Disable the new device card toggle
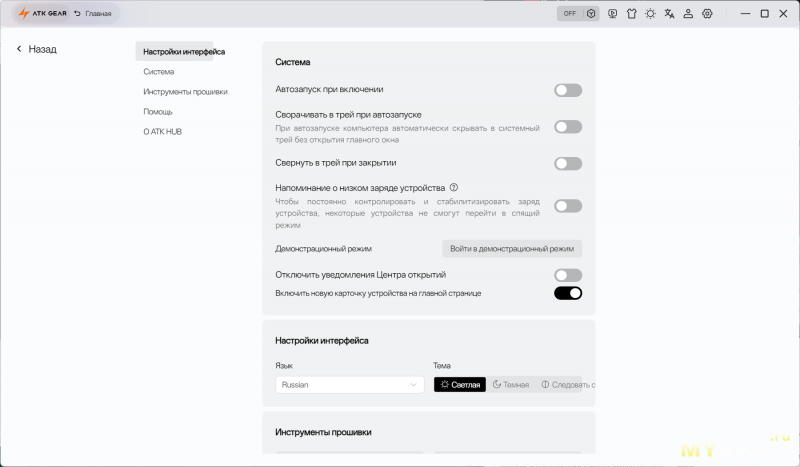This screenshot has height=467, width=800. click(x=568, y=293)
